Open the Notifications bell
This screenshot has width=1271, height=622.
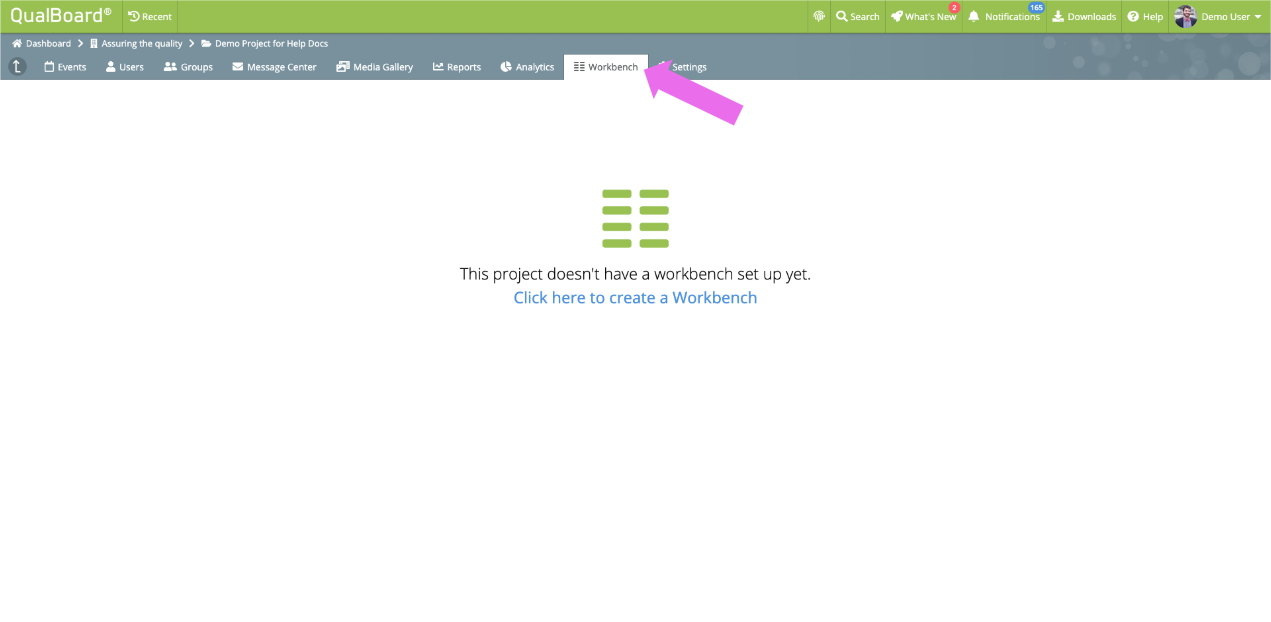click(x=1004, y=16)
